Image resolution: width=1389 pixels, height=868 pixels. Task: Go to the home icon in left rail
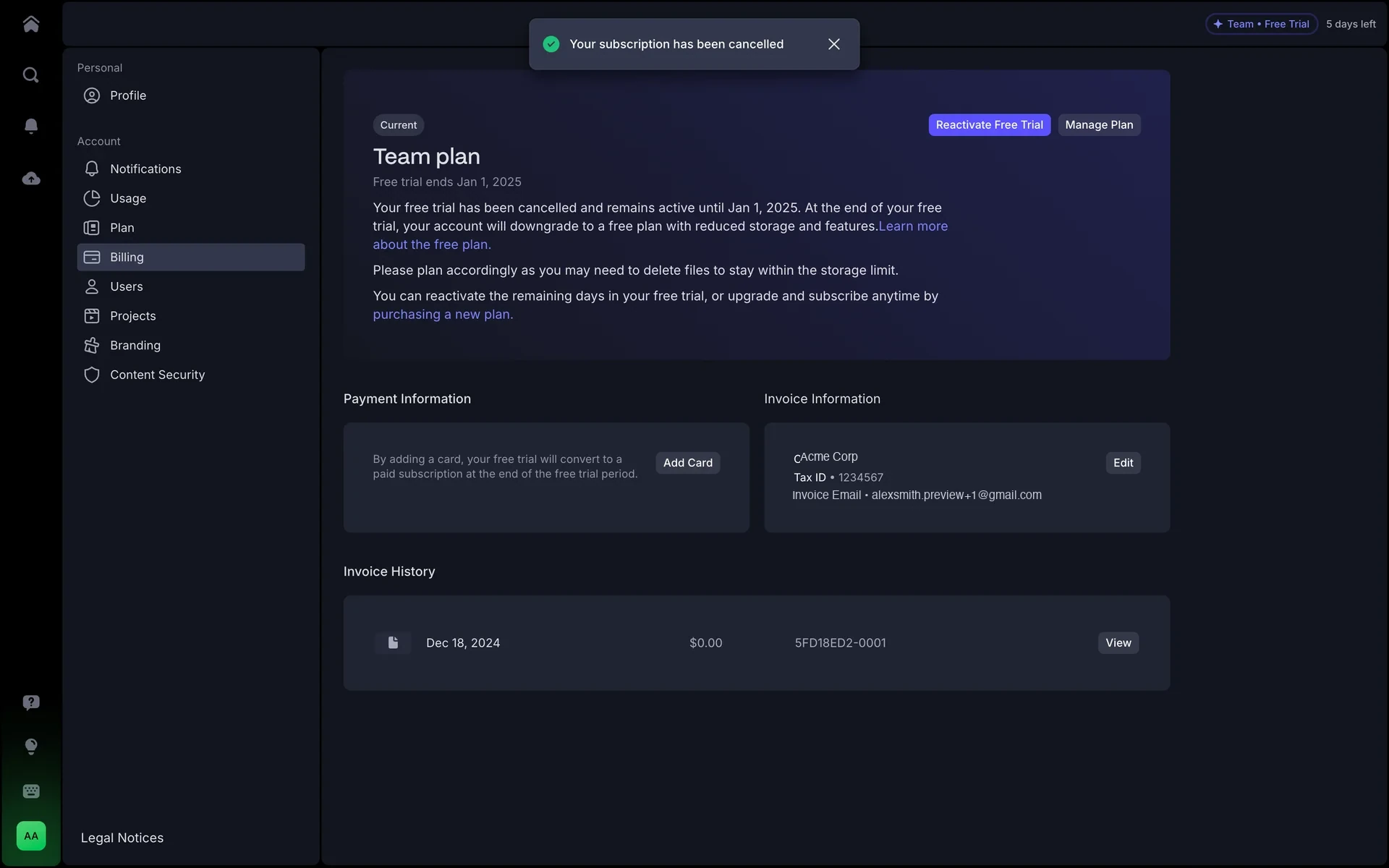click(30, 24)
